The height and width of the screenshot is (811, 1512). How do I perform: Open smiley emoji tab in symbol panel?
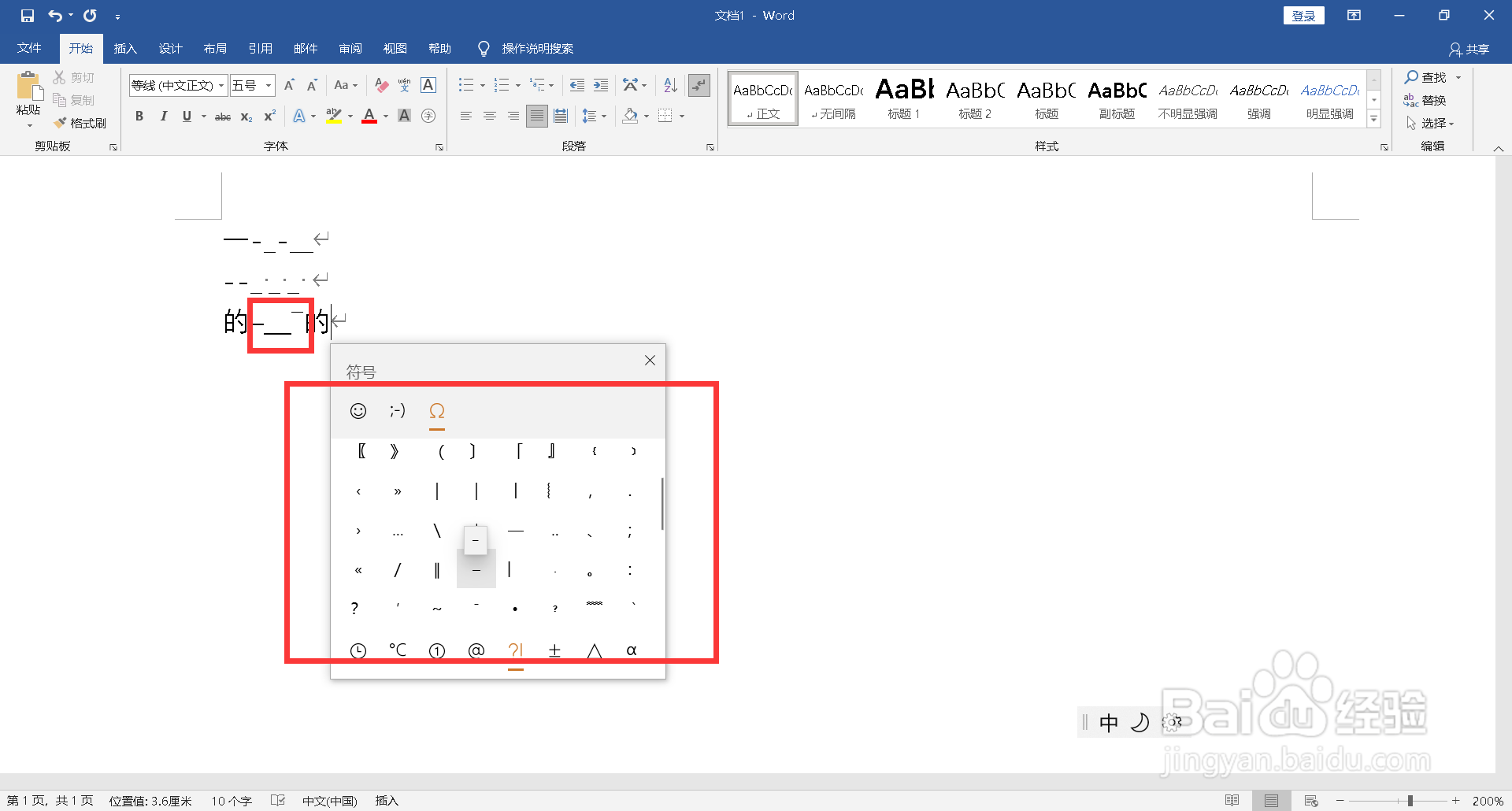(x=358, y=411)
